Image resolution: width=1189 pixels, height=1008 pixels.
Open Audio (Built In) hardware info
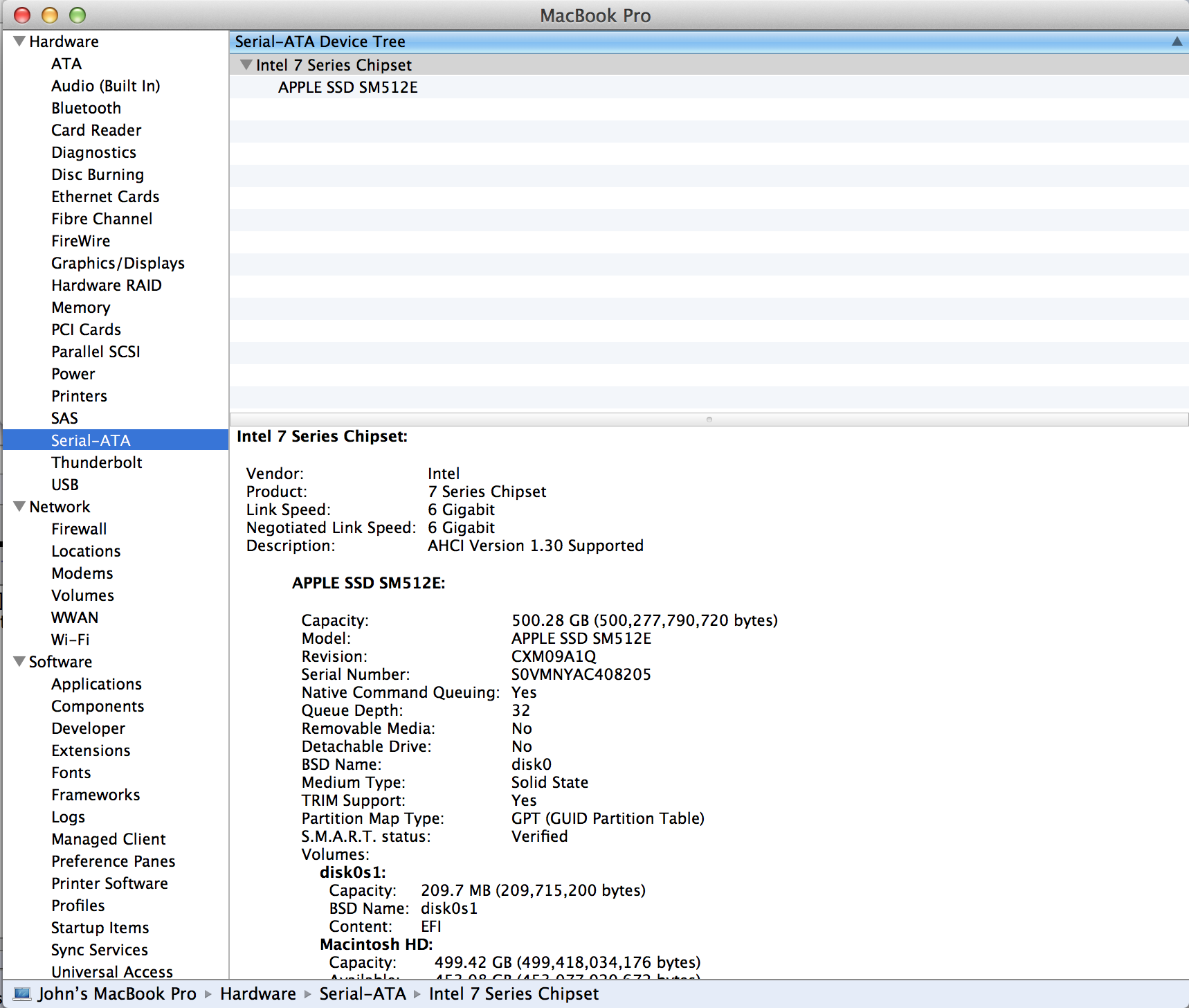106,86
